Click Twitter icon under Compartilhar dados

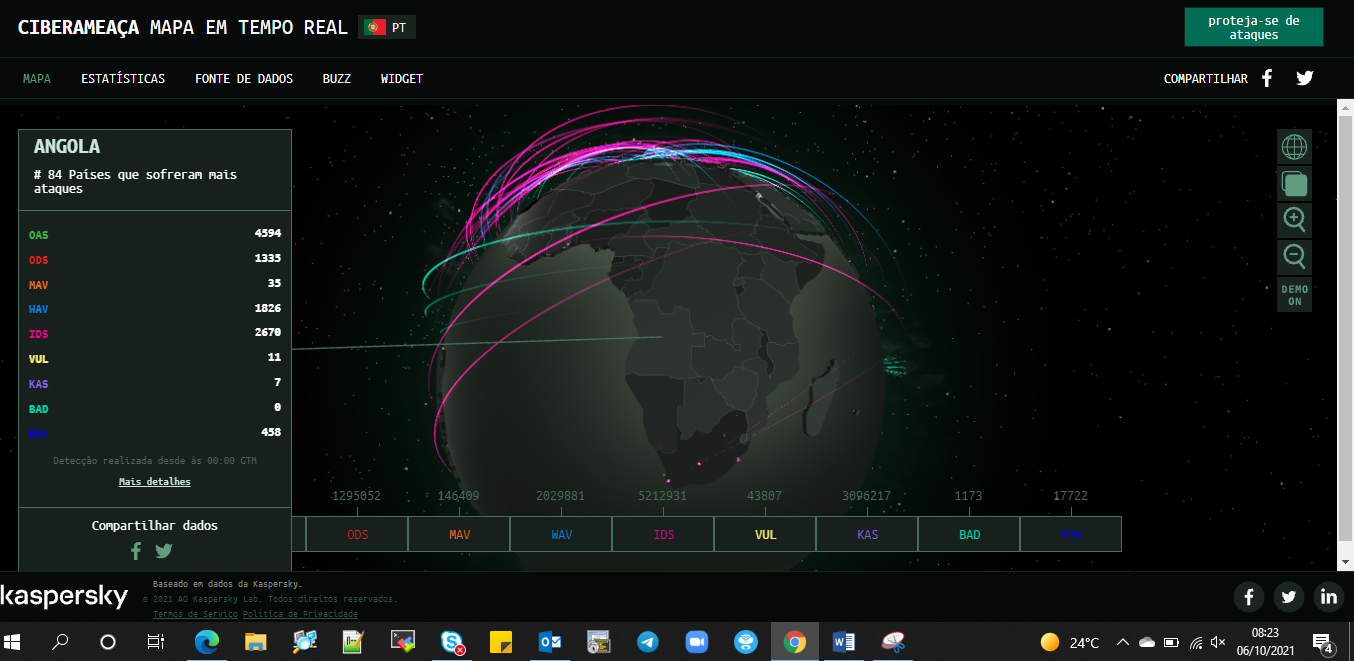(x=164, y=550)
